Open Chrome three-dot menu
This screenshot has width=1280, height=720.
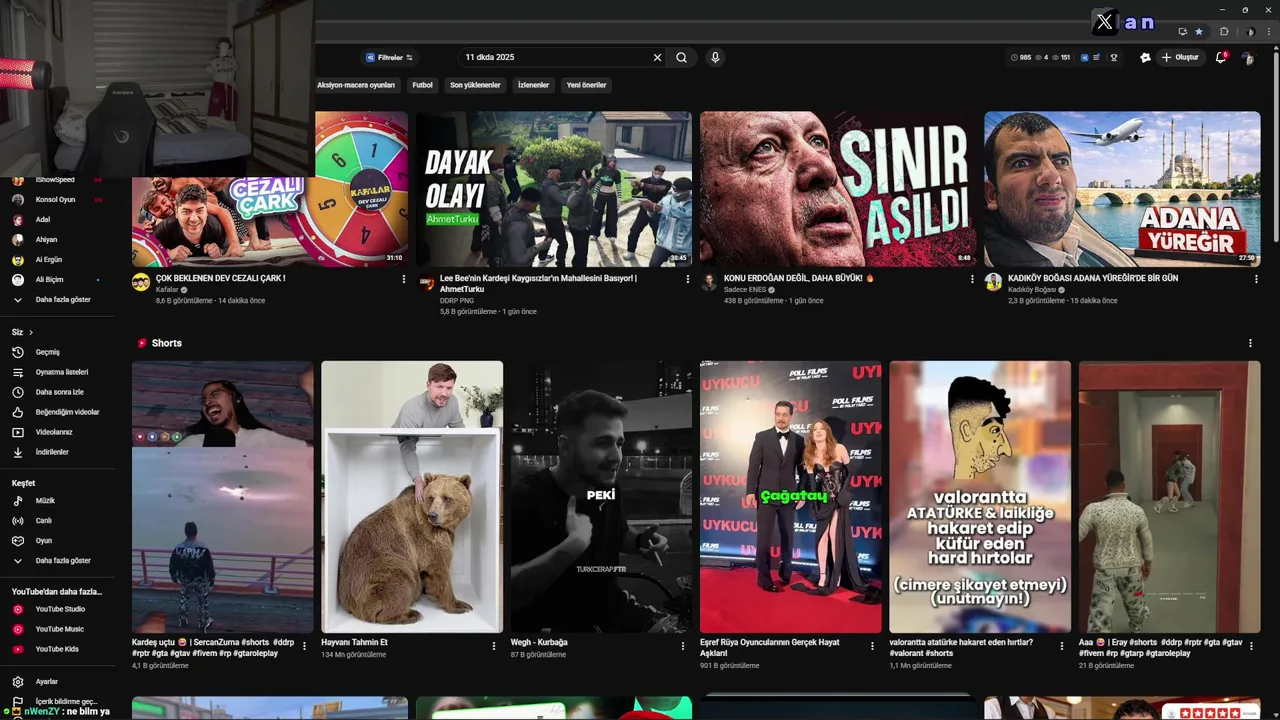coord(1268,31)
